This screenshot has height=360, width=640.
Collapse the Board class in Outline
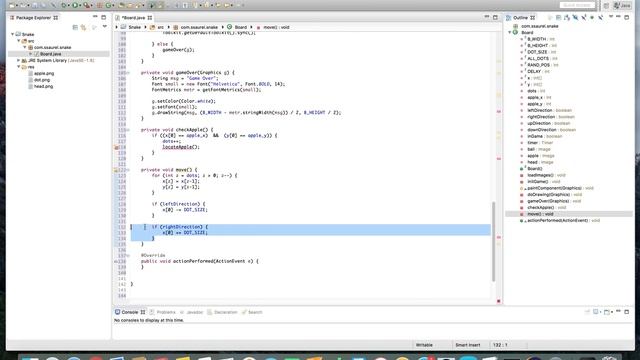tap(510, 32)
